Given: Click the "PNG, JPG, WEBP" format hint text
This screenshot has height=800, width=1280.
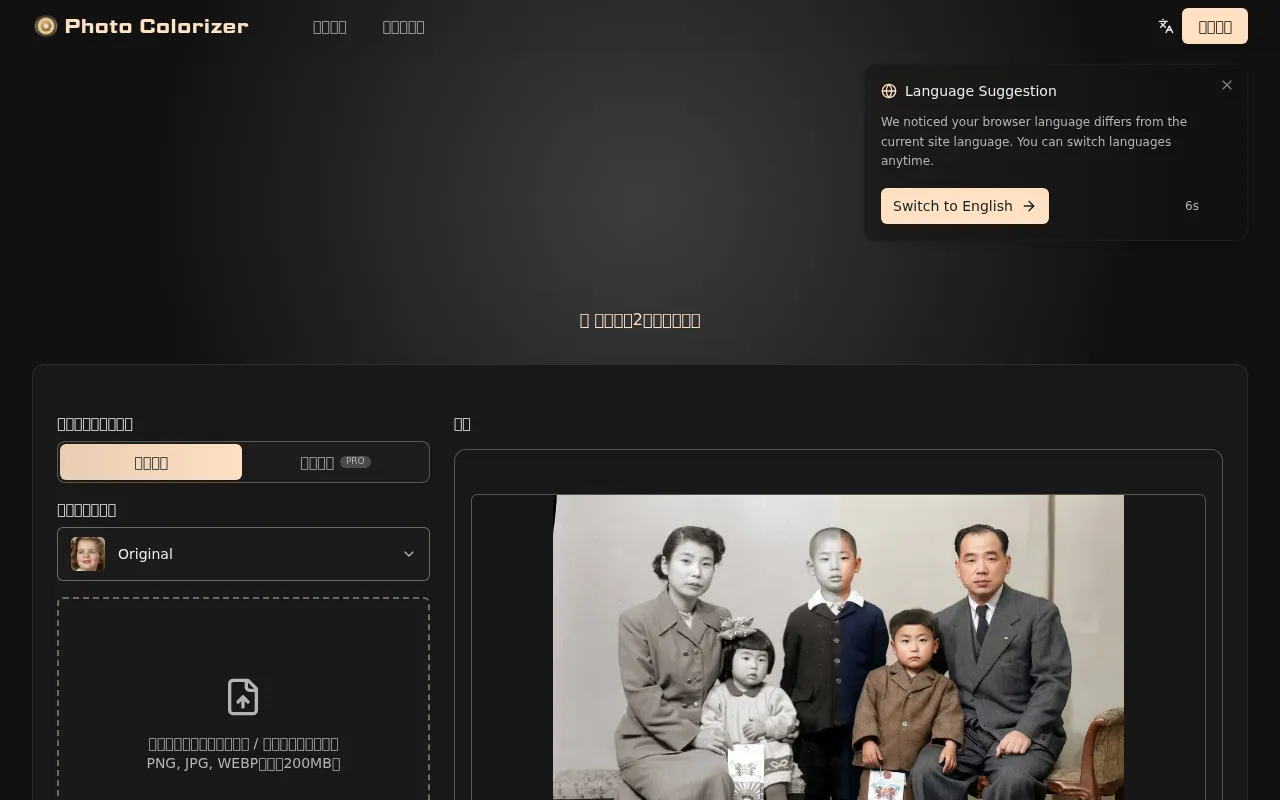Looking at the screenshot, I should (243, 764).
